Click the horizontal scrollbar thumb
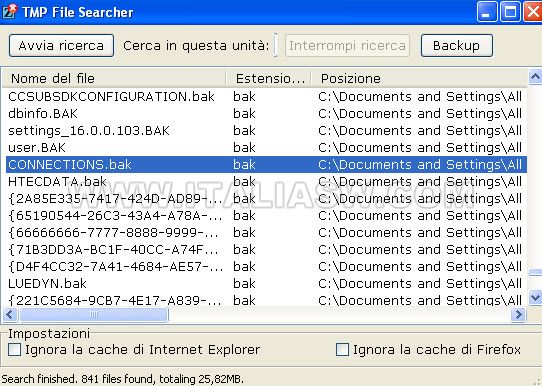542x386 pixels. [94, 314]
